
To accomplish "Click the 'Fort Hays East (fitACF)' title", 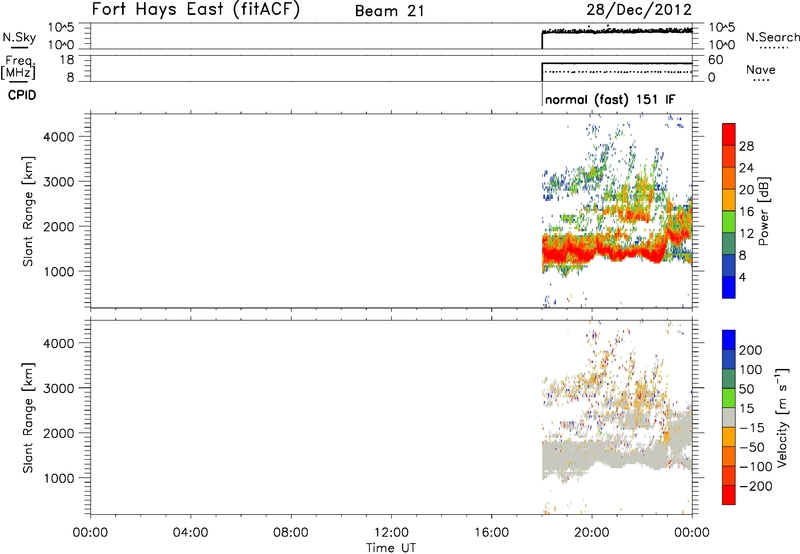I will point(196,9).
